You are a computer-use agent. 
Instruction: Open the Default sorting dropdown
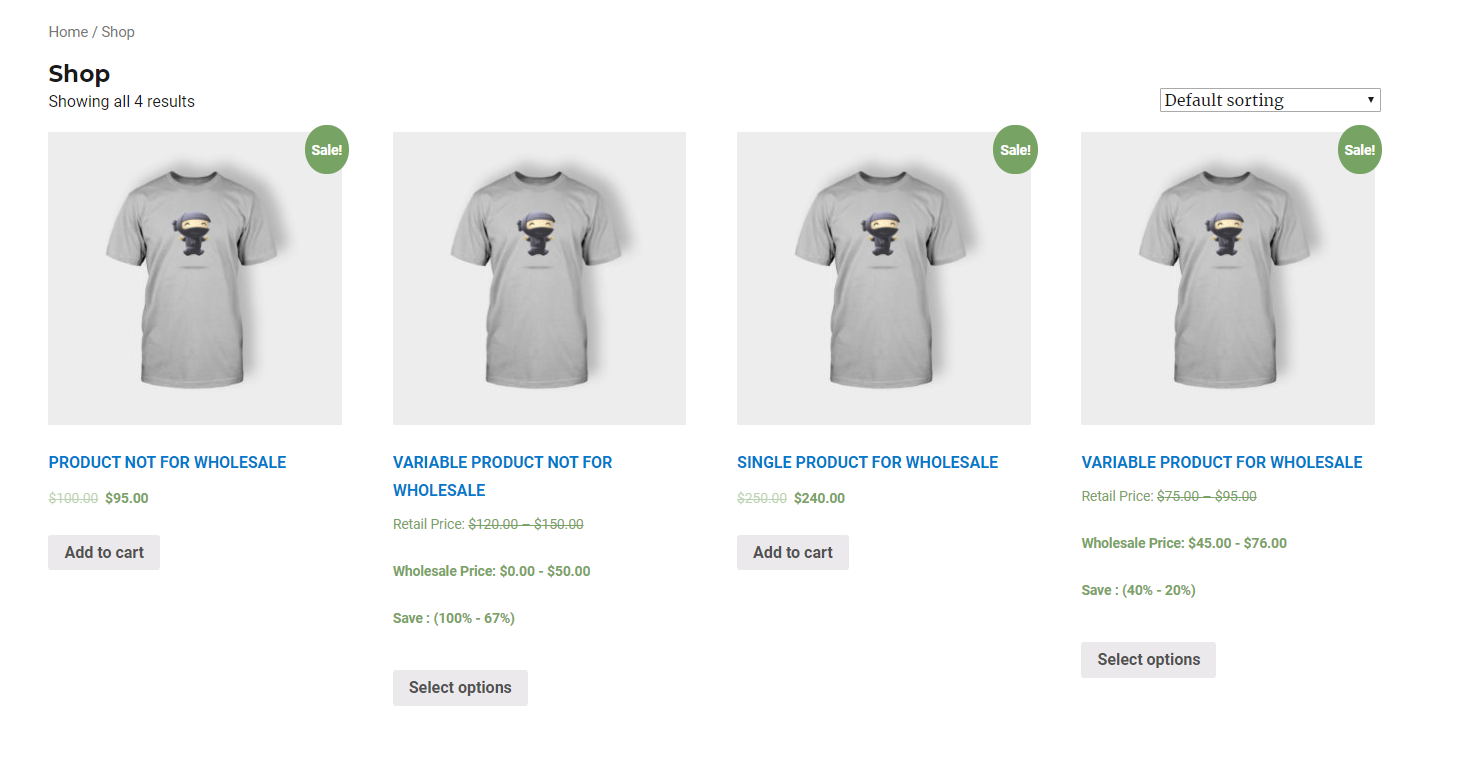click(1270, 100)
